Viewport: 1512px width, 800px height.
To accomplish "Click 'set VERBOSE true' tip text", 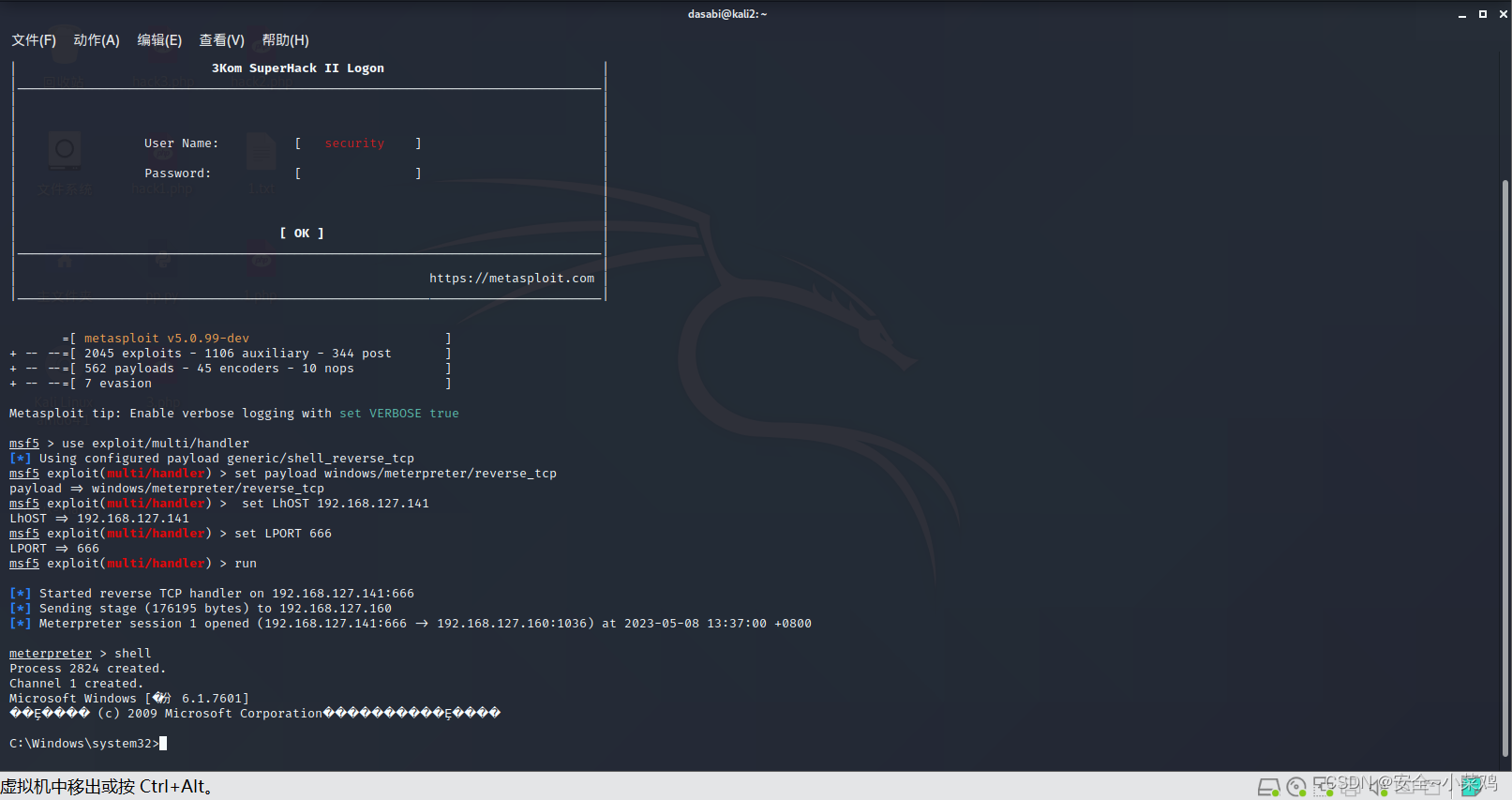I will click(x=399, y=414).
